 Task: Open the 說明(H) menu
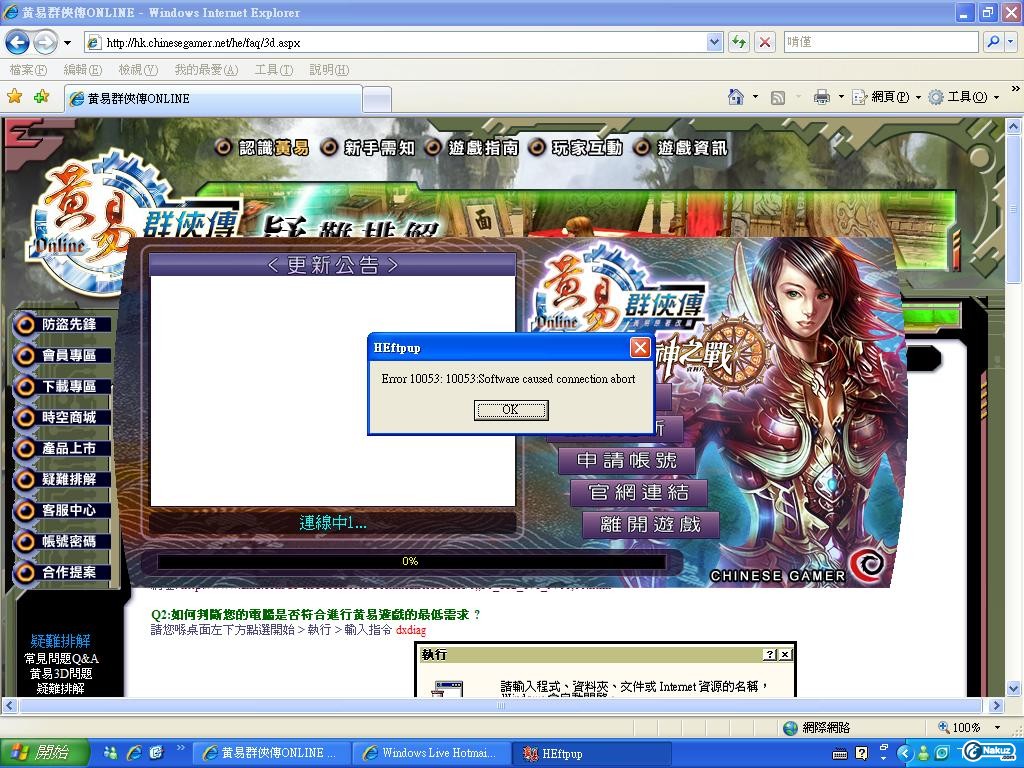pos(329,69)
